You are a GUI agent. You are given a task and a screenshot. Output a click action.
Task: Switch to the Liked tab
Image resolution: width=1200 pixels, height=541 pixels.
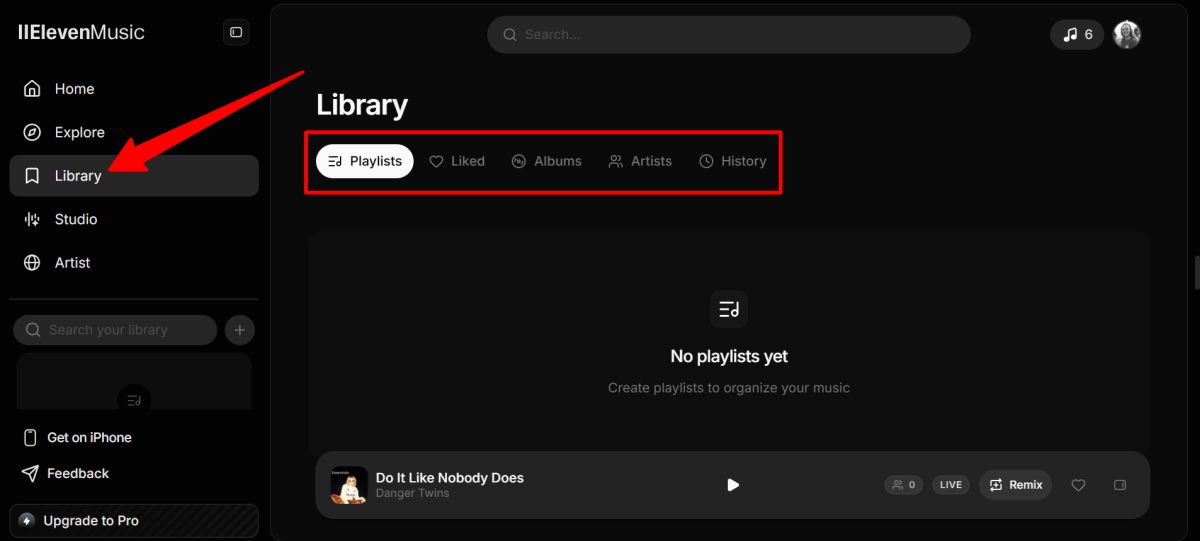(x=457, y=161)
